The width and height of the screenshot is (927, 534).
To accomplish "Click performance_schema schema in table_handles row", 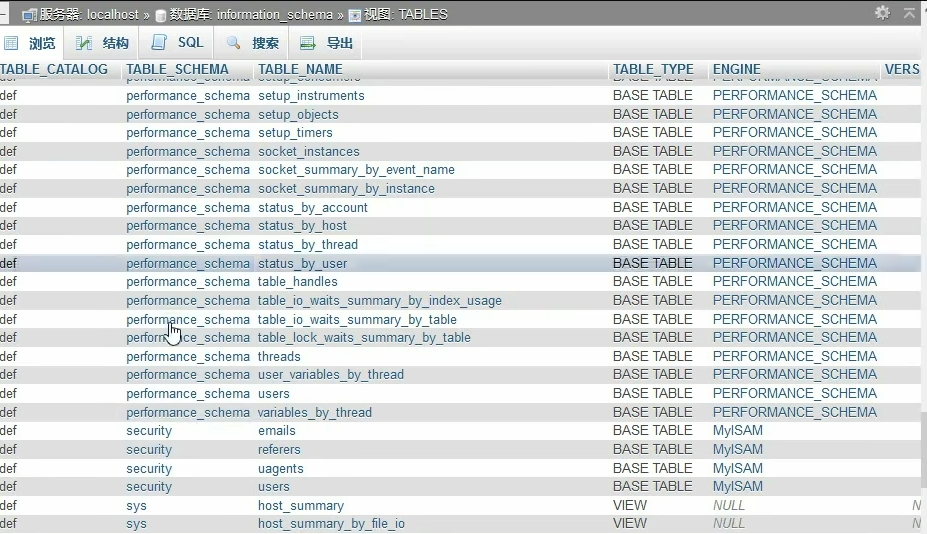I will point(187,282).
